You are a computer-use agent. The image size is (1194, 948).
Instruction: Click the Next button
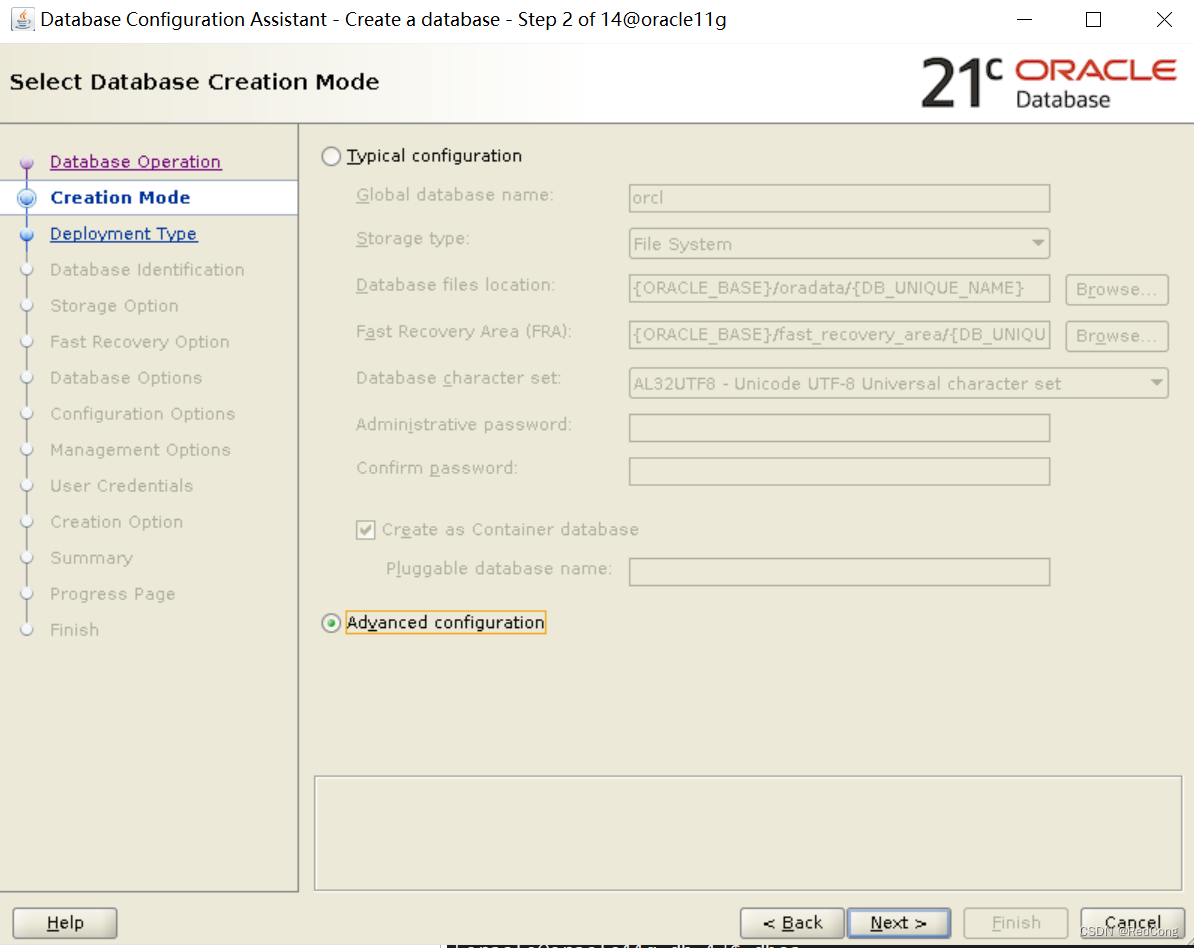click(899, 923)
